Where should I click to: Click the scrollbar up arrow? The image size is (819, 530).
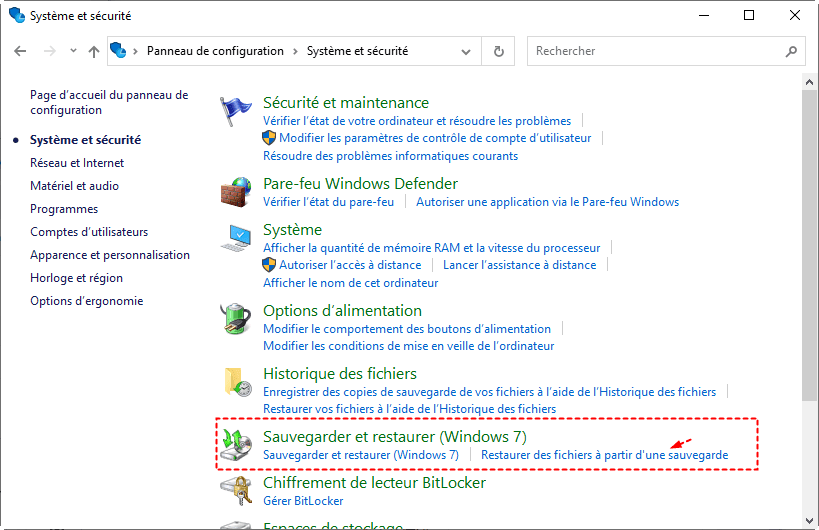coord(809,82)
